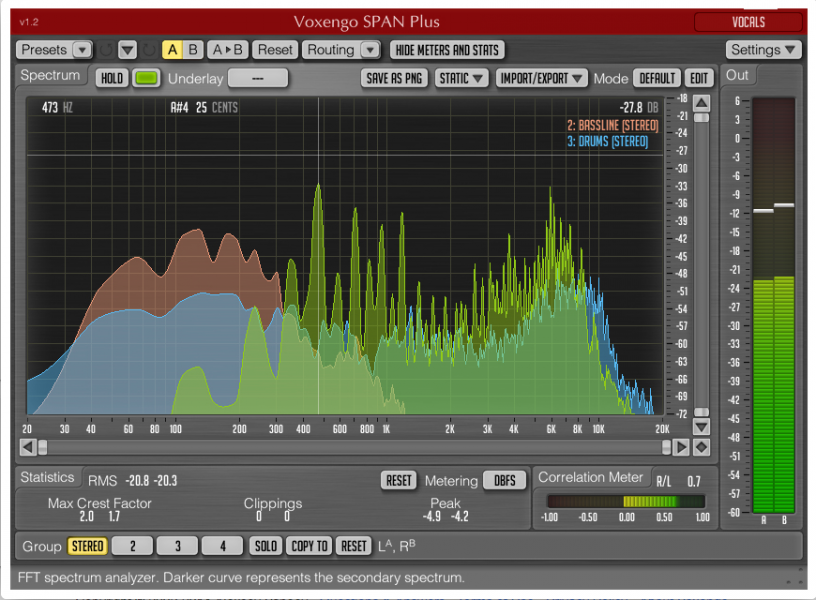Expand the IMPORT/EXPORT menu
The width and height of the screenshot is (816, 600).
tap(541, 78)
